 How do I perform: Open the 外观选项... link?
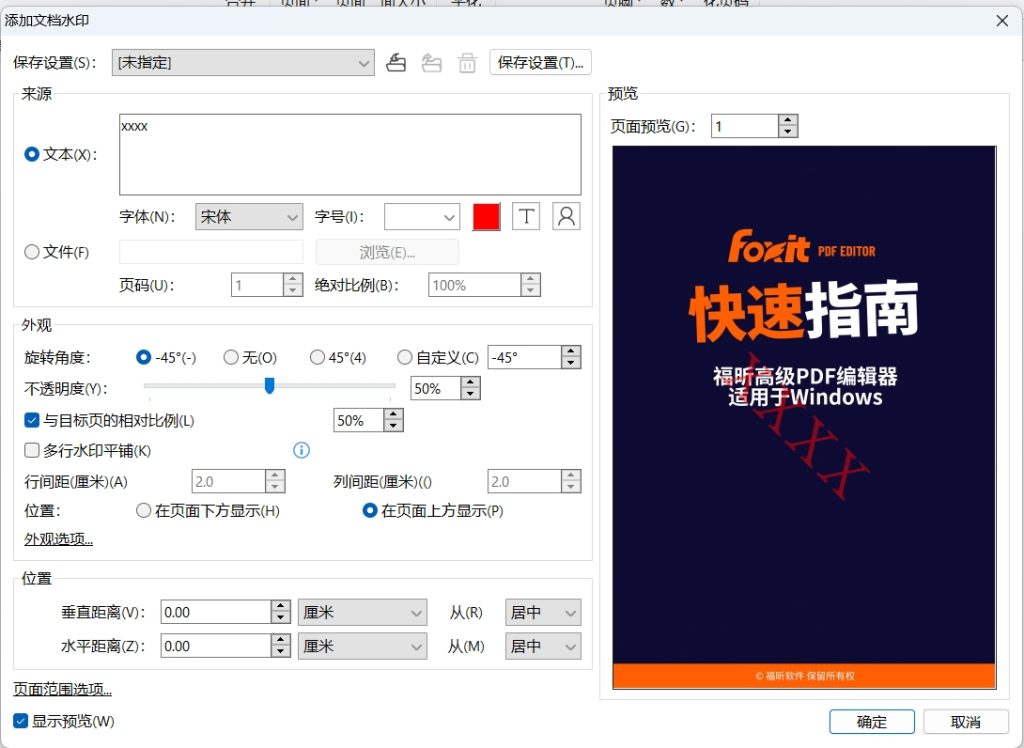pyautogui.click(x=58, y=539)
